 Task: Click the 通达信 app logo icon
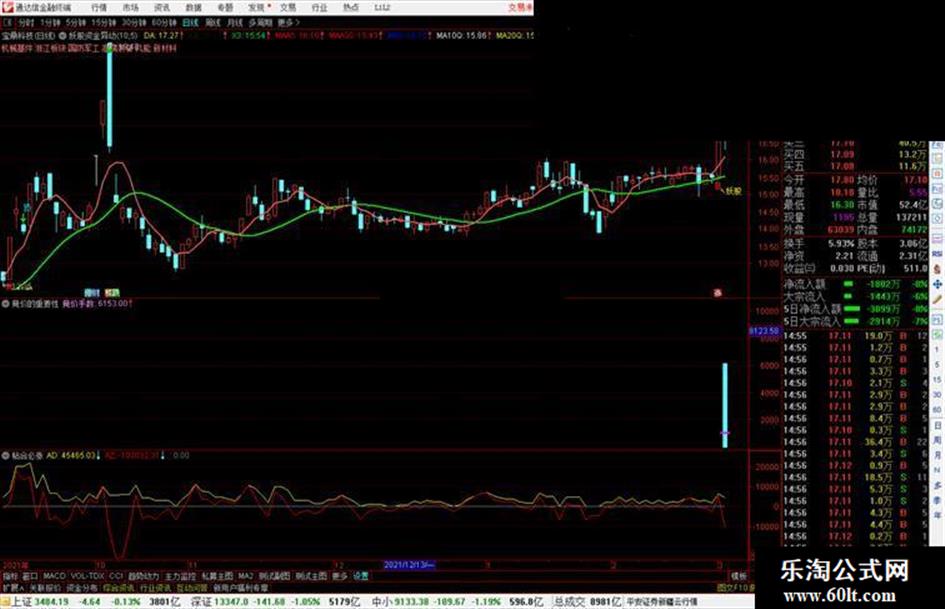point(7,7)
